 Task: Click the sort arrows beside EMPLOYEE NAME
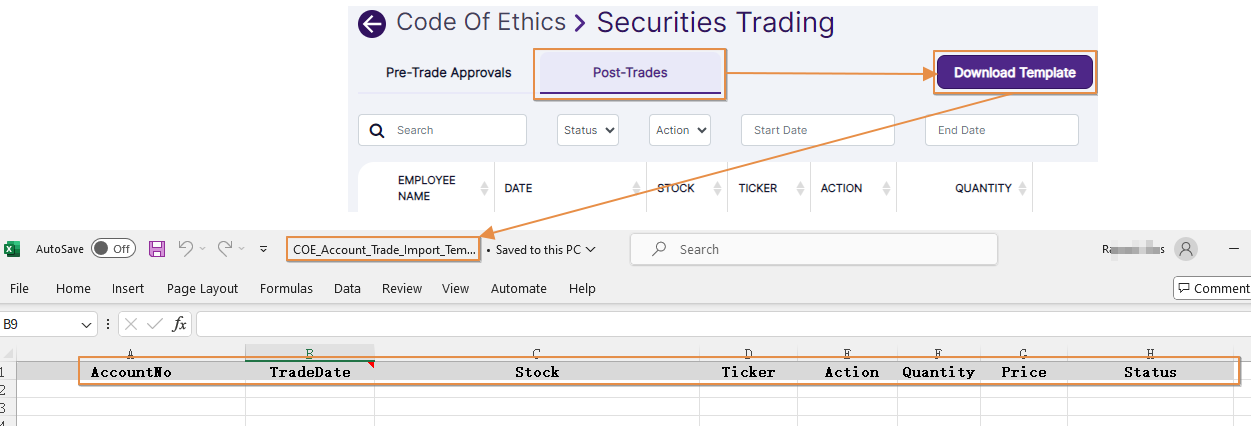coord(486,188)
